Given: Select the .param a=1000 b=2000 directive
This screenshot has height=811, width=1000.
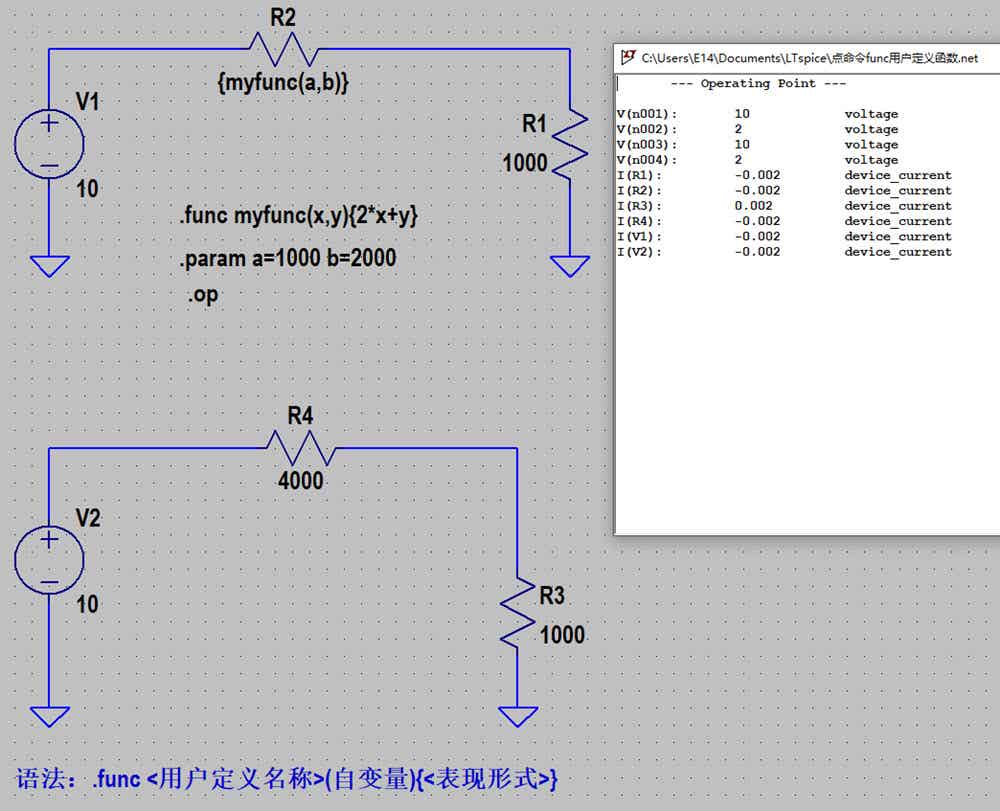Looking at the screenshot, I should pos(288,258).
